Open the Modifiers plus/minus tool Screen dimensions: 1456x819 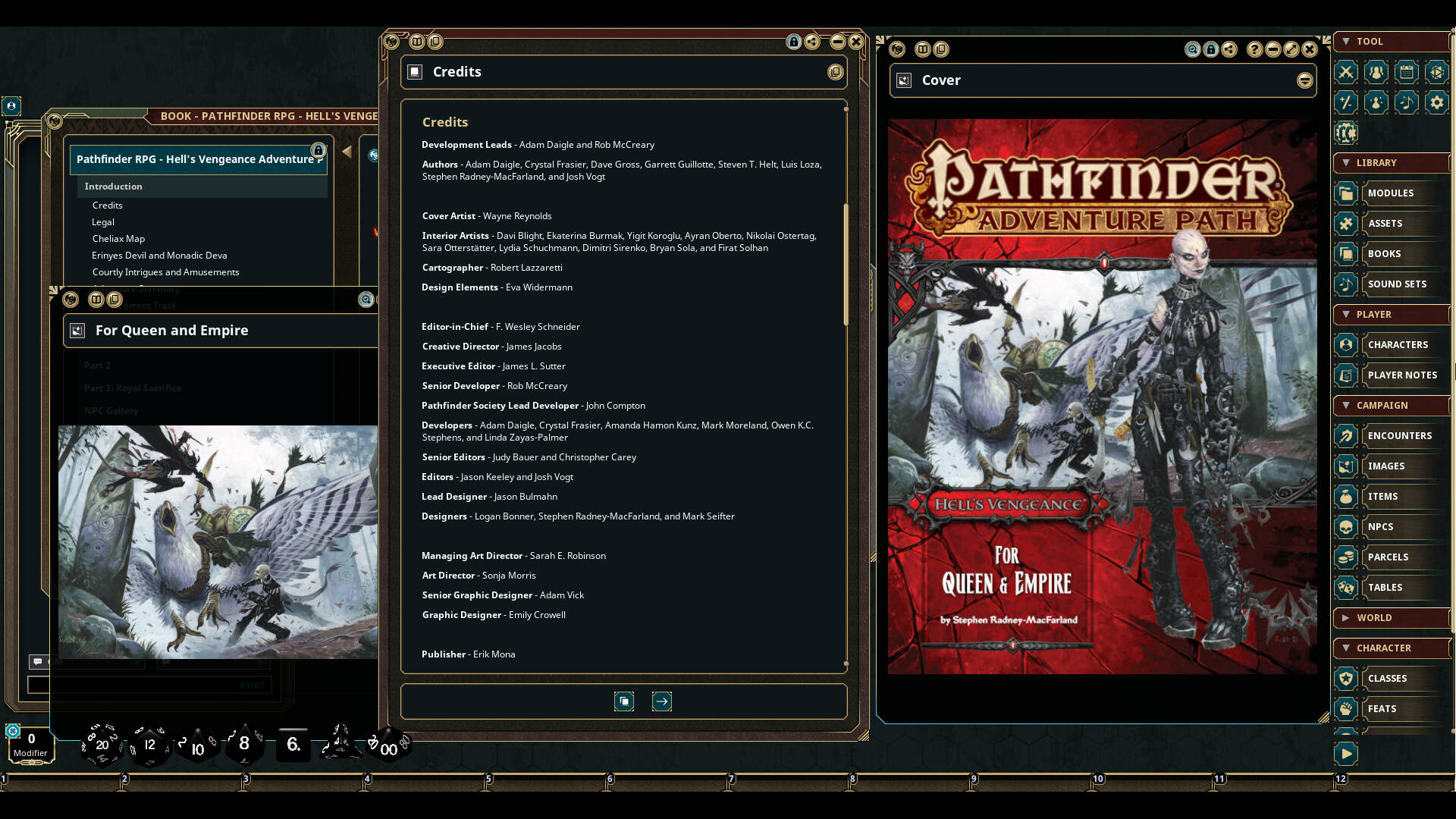pyautogui.click(x=1346, y=102)
